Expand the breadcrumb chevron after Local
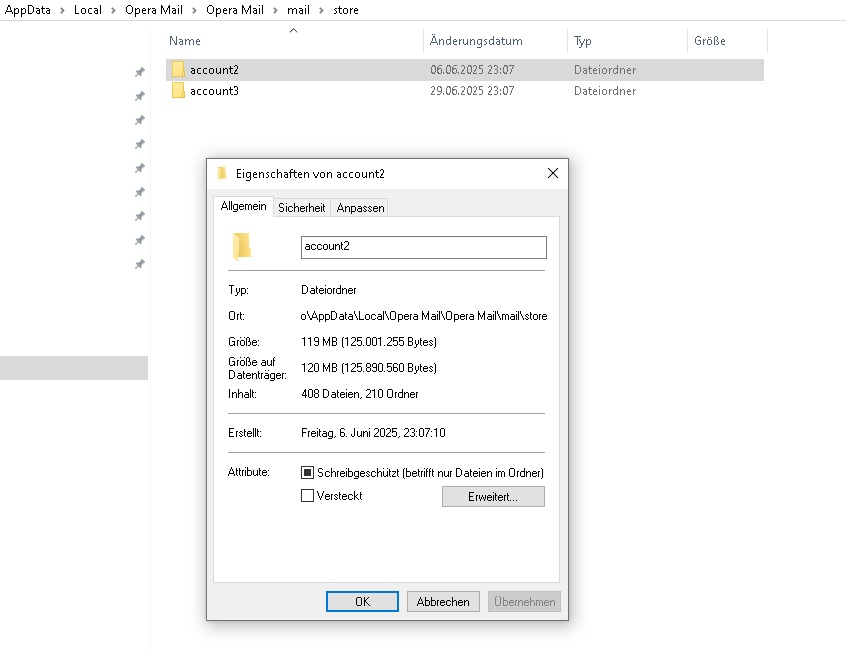This screenshot has height=653, width=846. point(113,10)
